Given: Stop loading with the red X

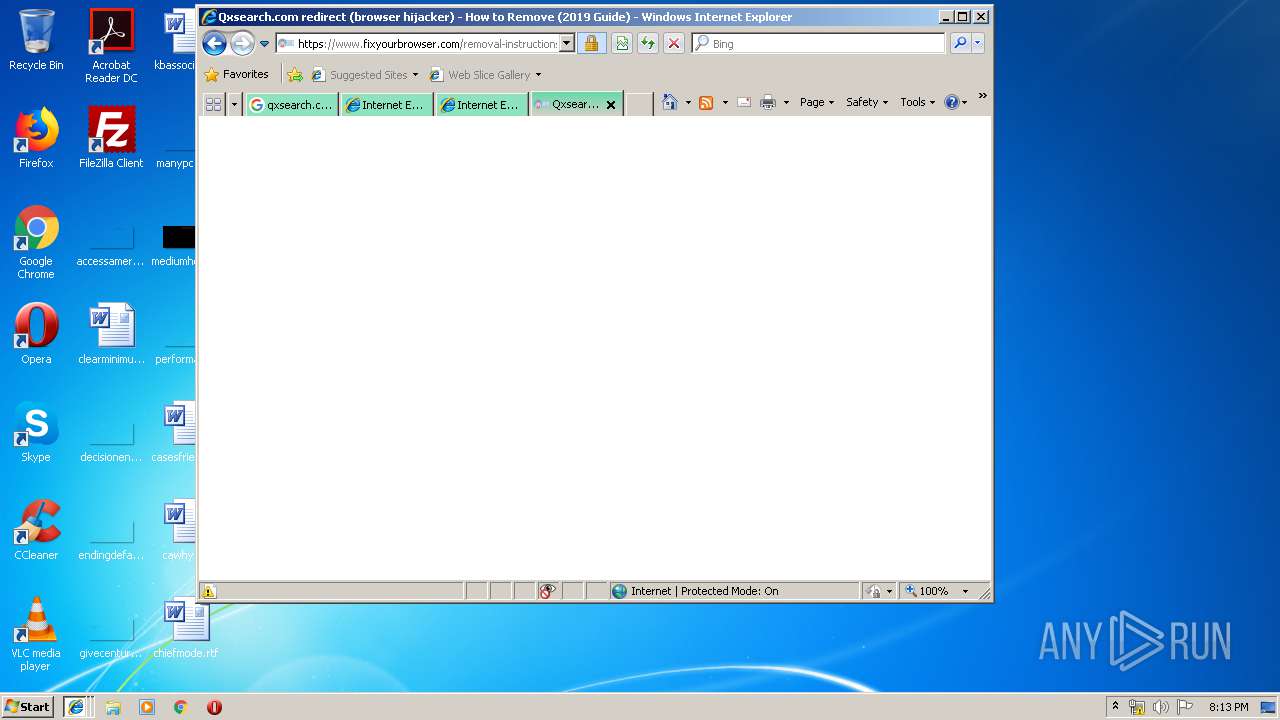Looking at the screenshot, I should coord(674,44).
